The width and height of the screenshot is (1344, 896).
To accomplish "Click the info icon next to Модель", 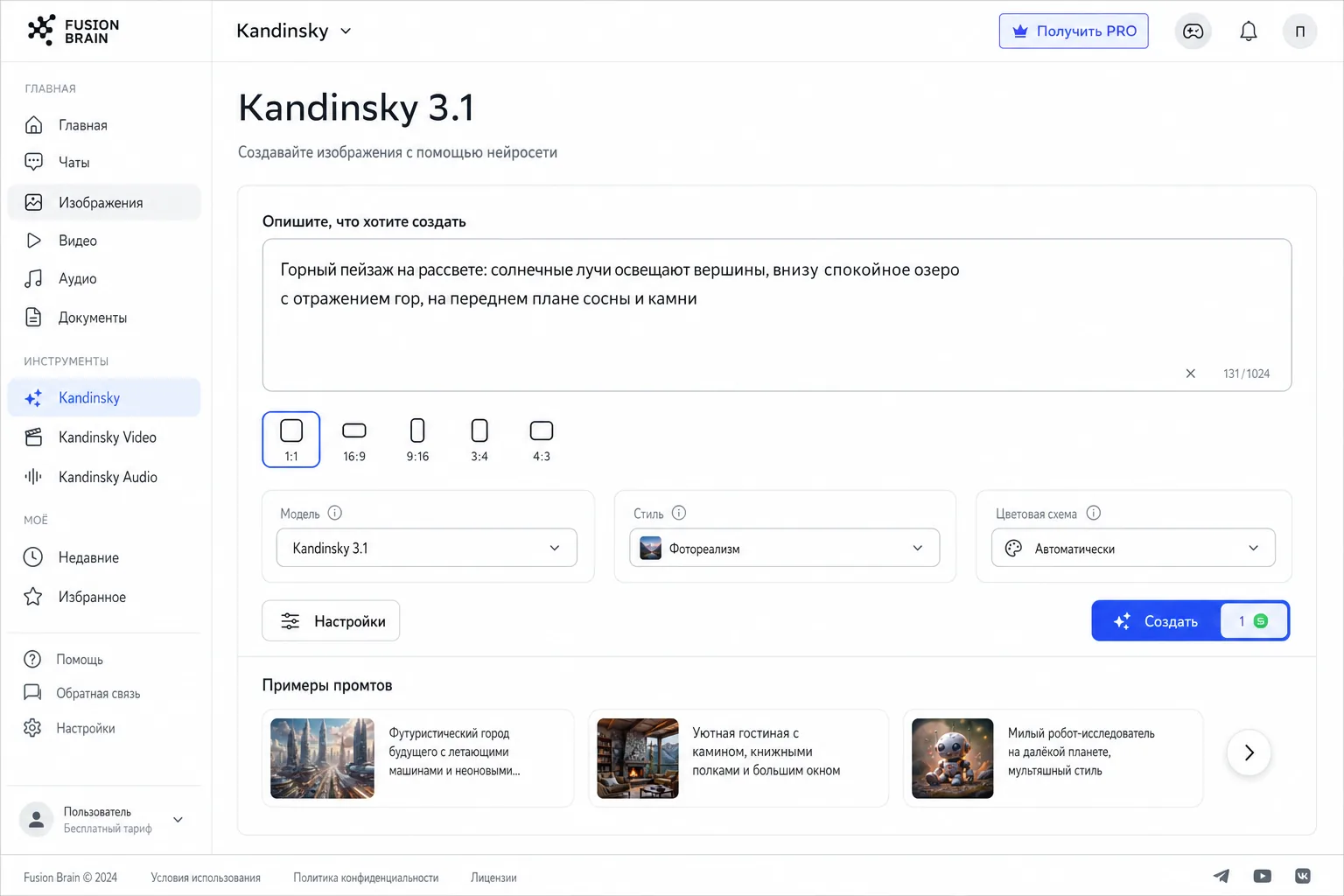I will [334, 513].
